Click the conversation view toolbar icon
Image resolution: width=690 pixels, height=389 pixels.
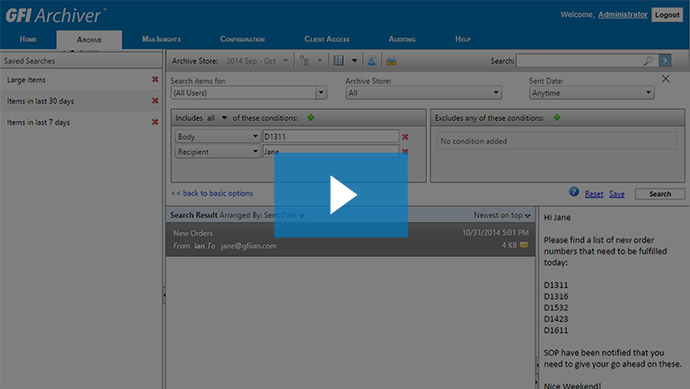click(304, 61)
